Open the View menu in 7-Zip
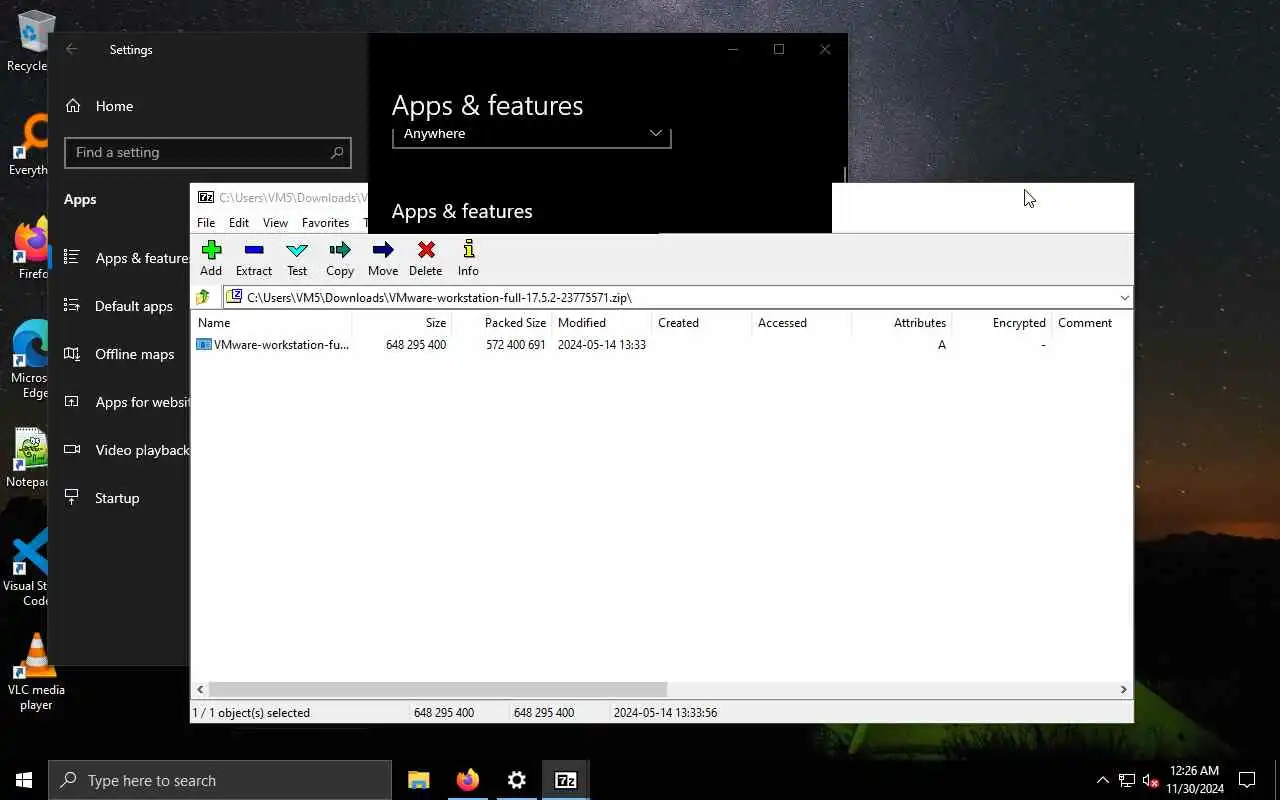The image size is (1280, 800). point(275,223)
